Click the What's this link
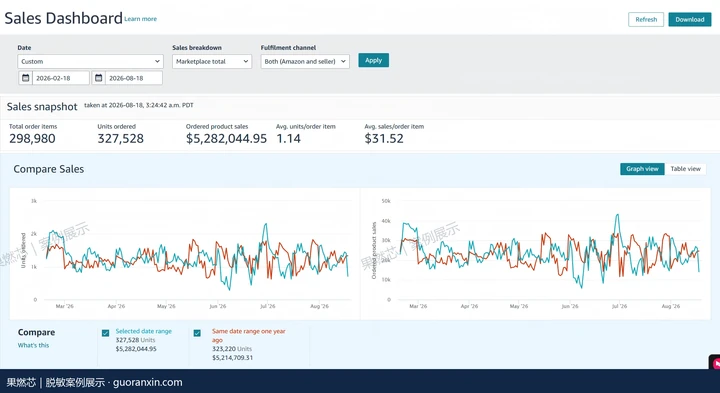This screenshot has width=720, height=393. click(34, 345)
